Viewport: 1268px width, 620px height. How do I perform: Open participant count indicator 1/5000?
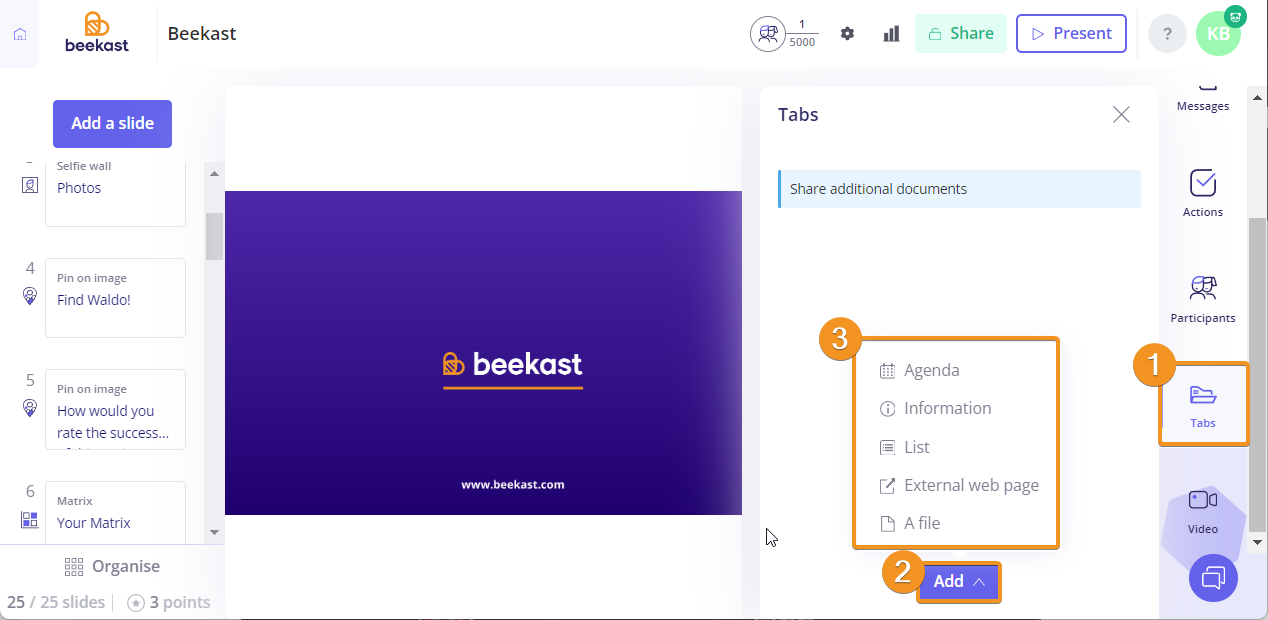(x=784, y=33)
